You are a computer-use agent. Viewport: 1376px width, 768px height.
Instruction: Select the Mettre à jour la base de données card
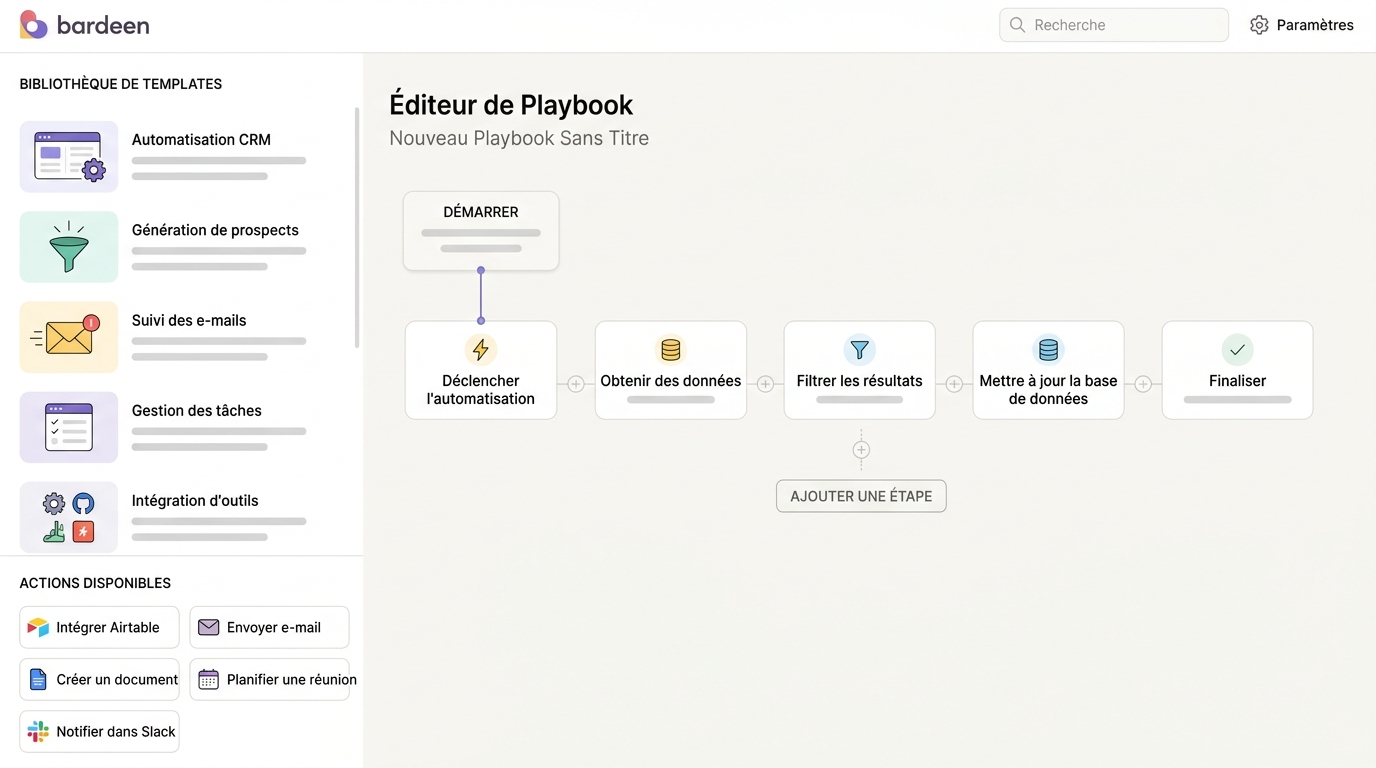click(1048, 370)
